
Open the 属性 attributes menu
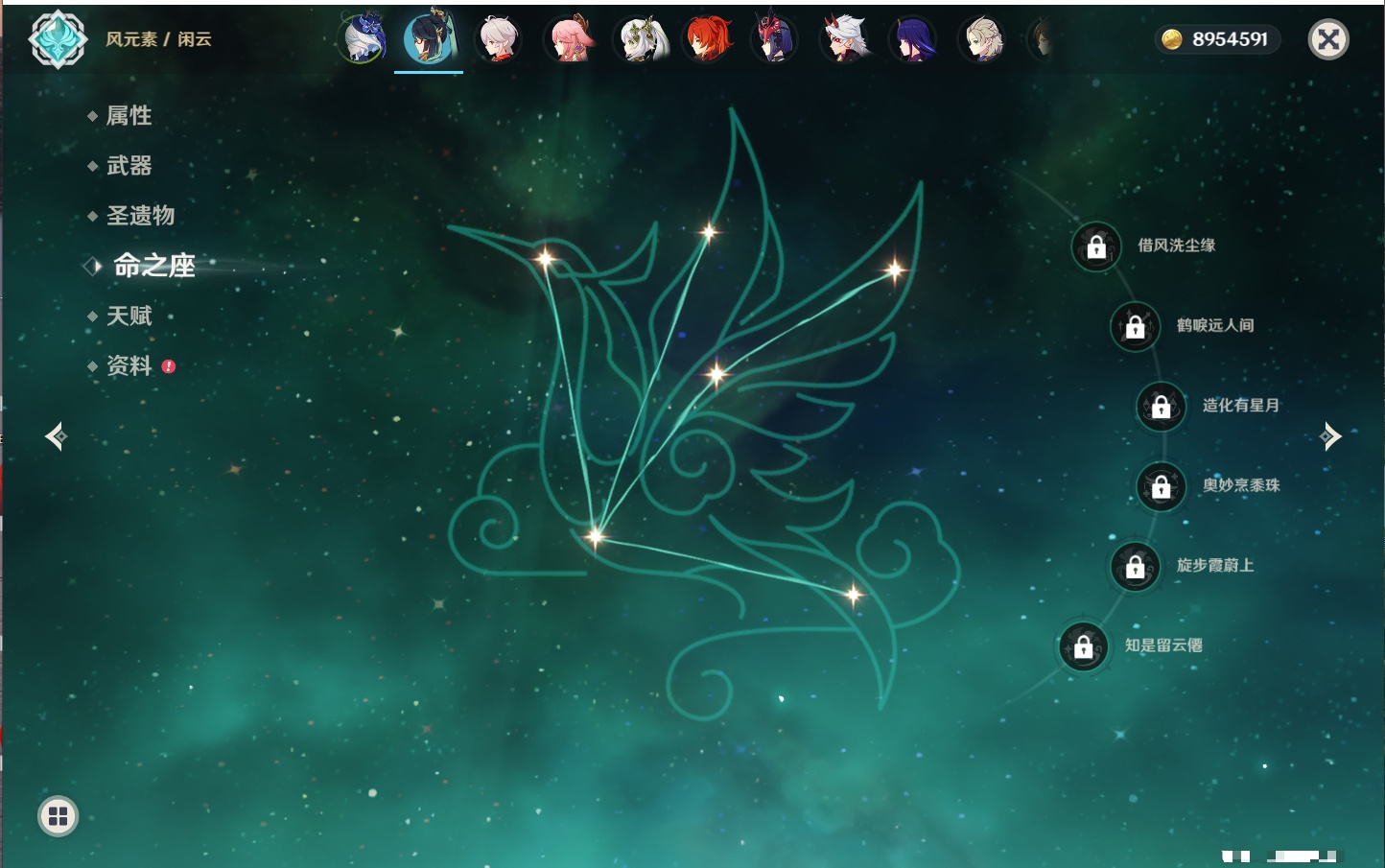pos(129,116)
